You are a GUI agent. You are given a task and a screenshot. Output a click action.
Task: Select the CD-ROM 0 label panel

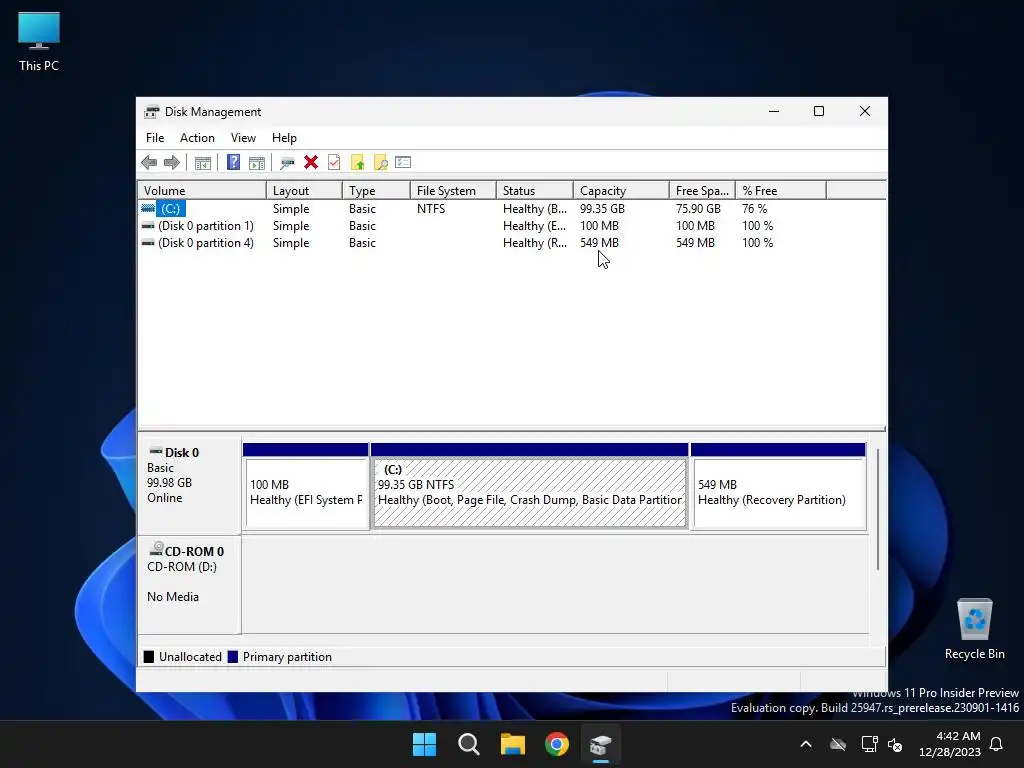pyautogui.click(x=189, y=584)
